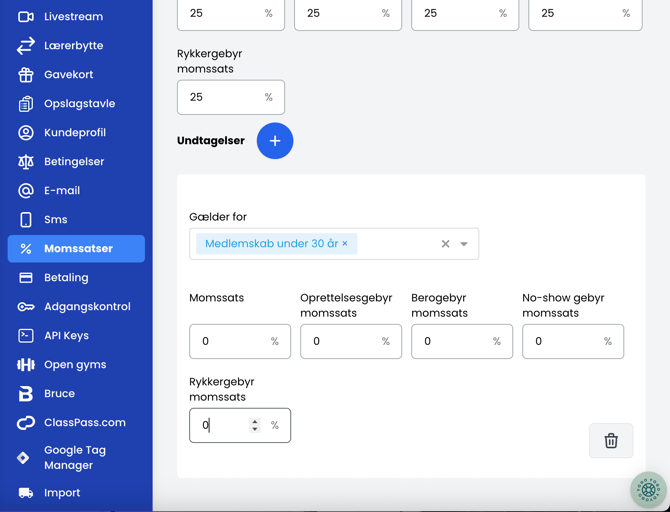The width and height of the screenshot is (670, 512).
Task: Click the Livestream camera icon
Action: pyautogui.click(x=26, y=17)
